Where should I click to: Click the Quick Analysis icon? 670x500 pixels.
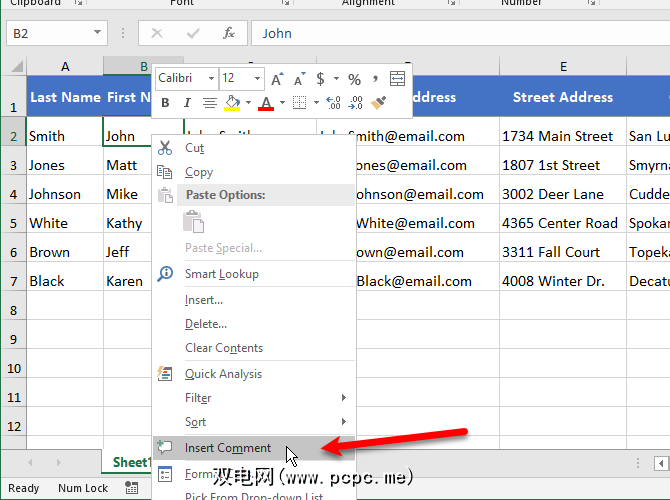[x=165, y=374]
